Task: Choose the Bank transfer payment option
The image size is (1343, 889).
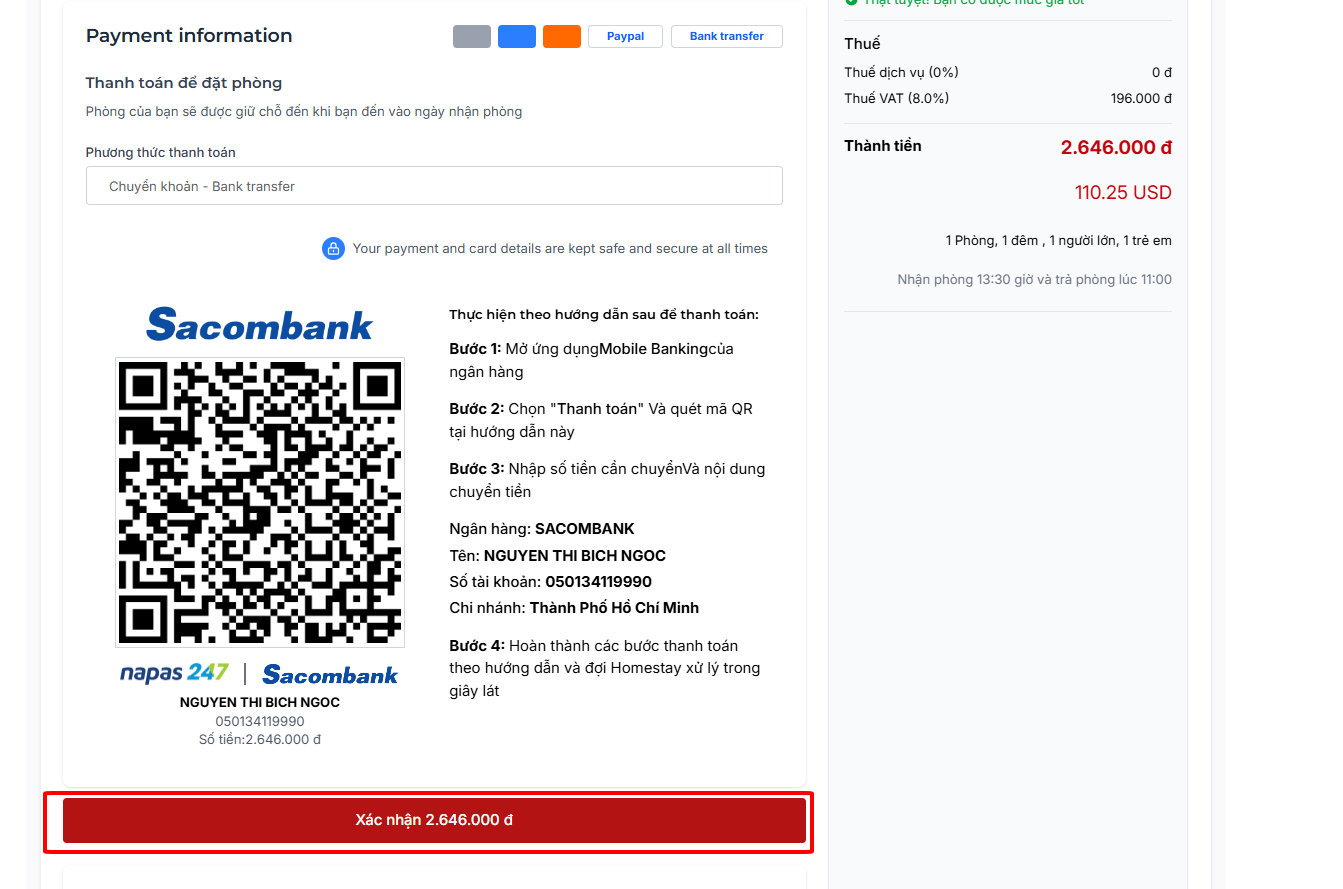Action: [x=727, y=37]
